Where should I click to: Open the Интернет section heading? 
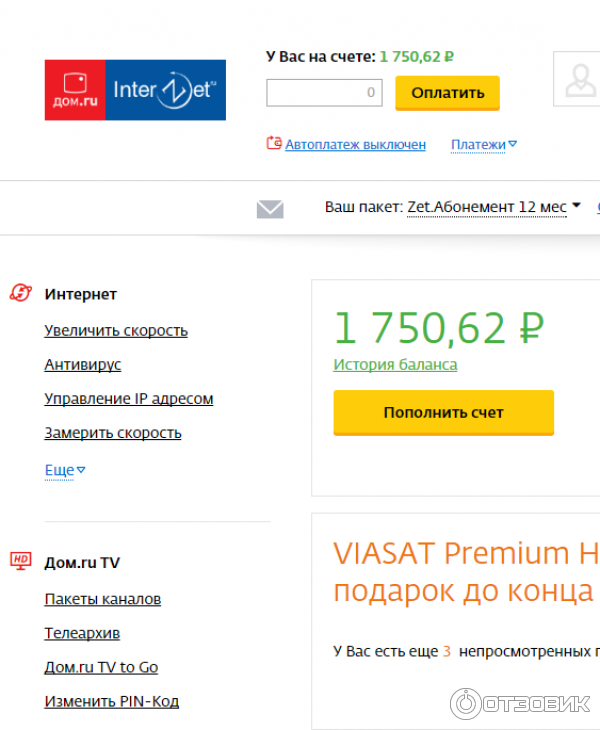[x=81, y=294]
